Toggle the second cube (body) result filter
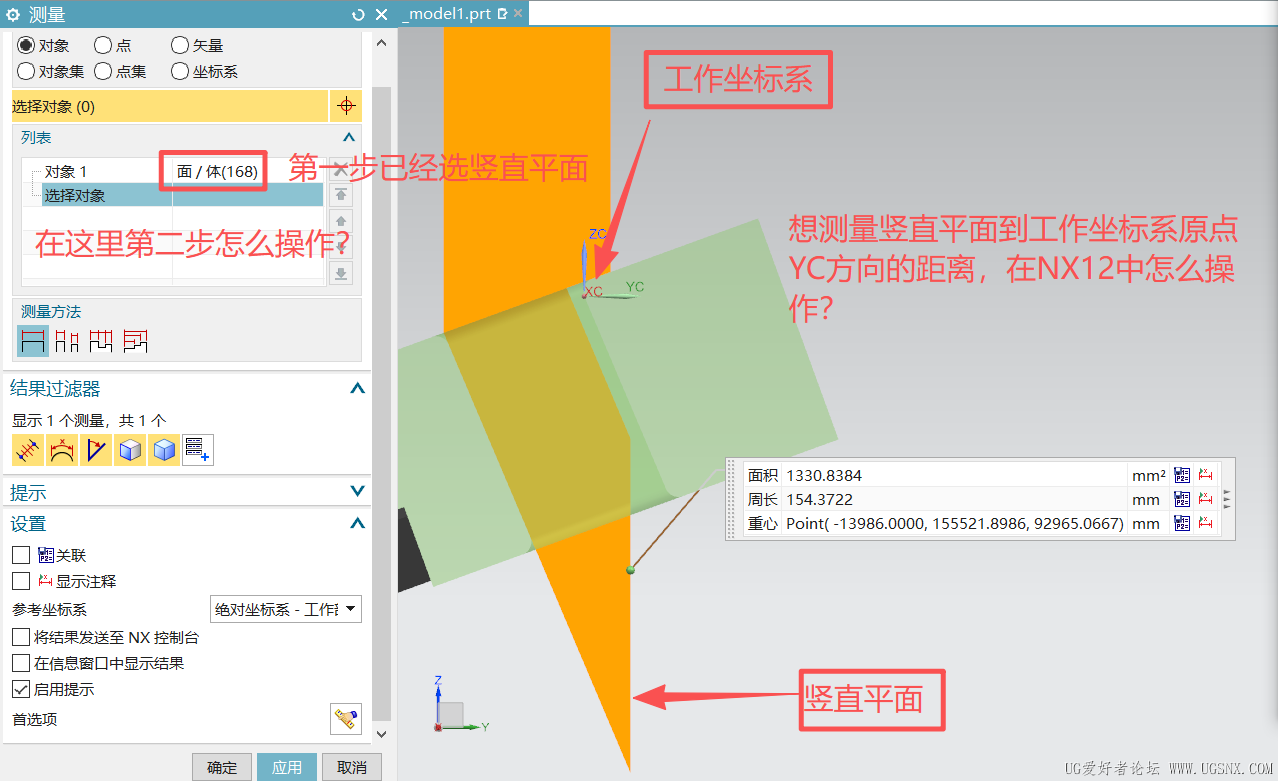 [164, 450]
